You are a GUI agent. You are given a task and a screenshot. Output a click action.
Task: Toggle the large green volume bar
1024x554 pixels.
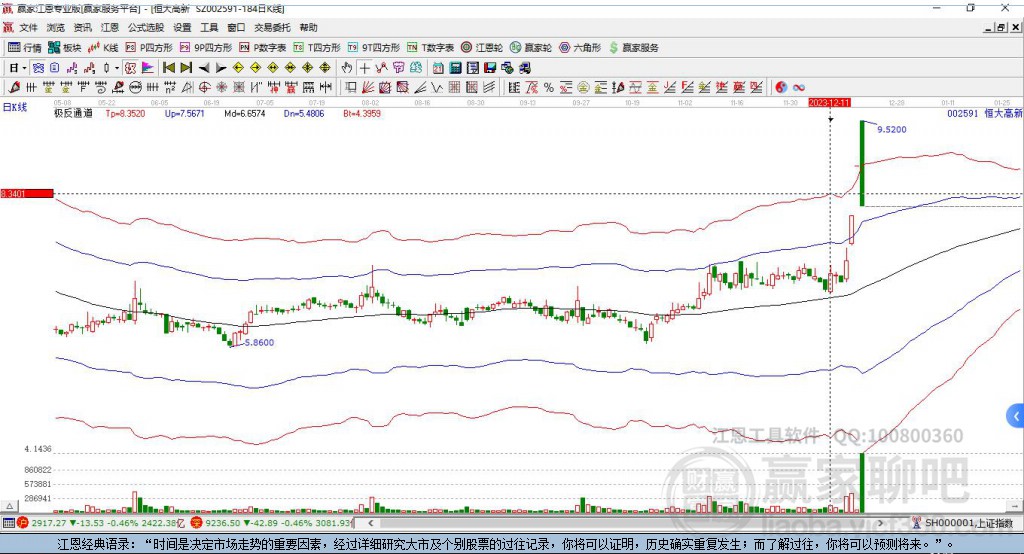click(862, 483)
